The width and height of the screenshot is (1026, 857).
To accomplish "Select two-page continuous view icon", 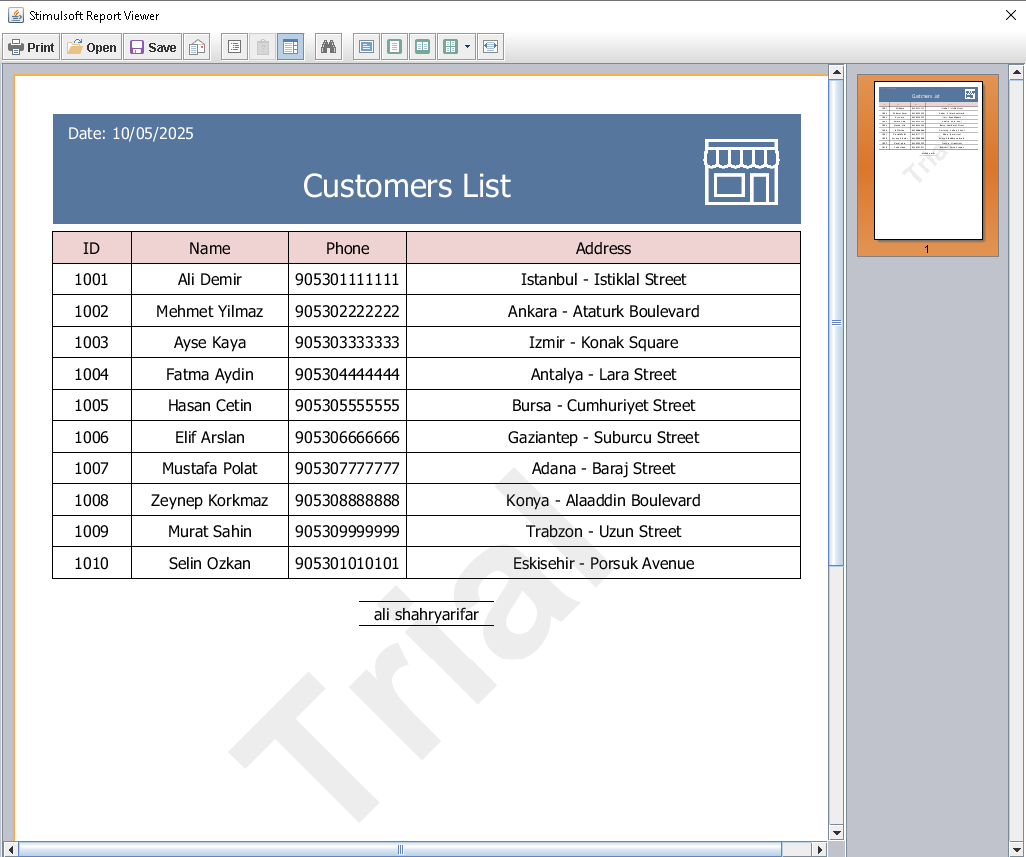I will 423,47.
